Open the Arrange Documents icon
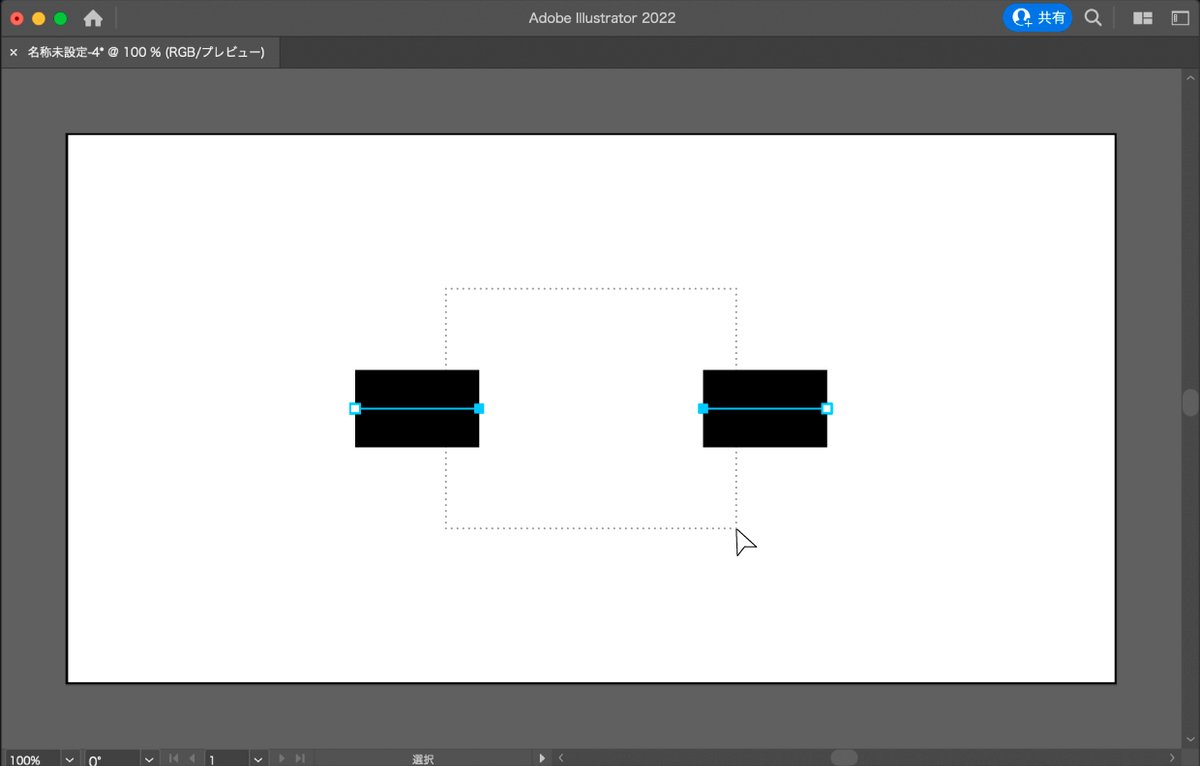The height and width of the screenshot is (766, 1200). 1142,18
